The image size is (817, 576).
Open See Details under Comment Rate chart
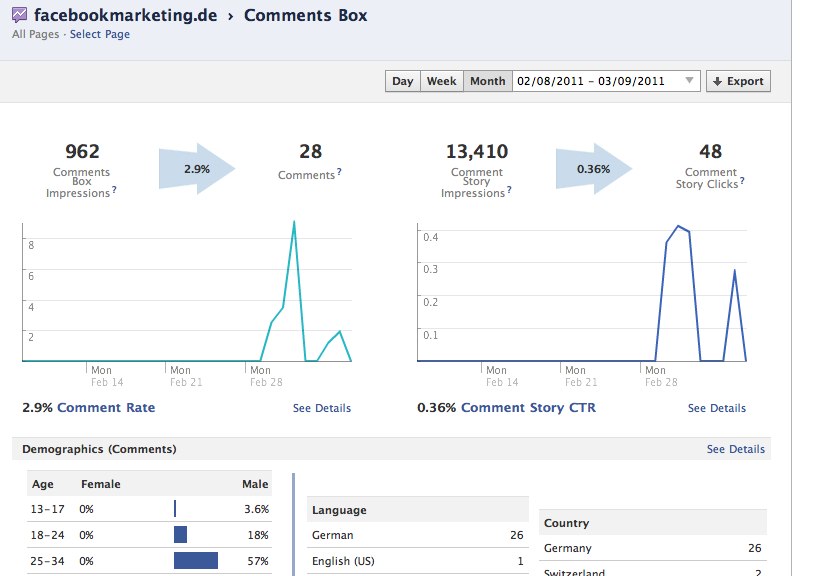coord(322,408)
